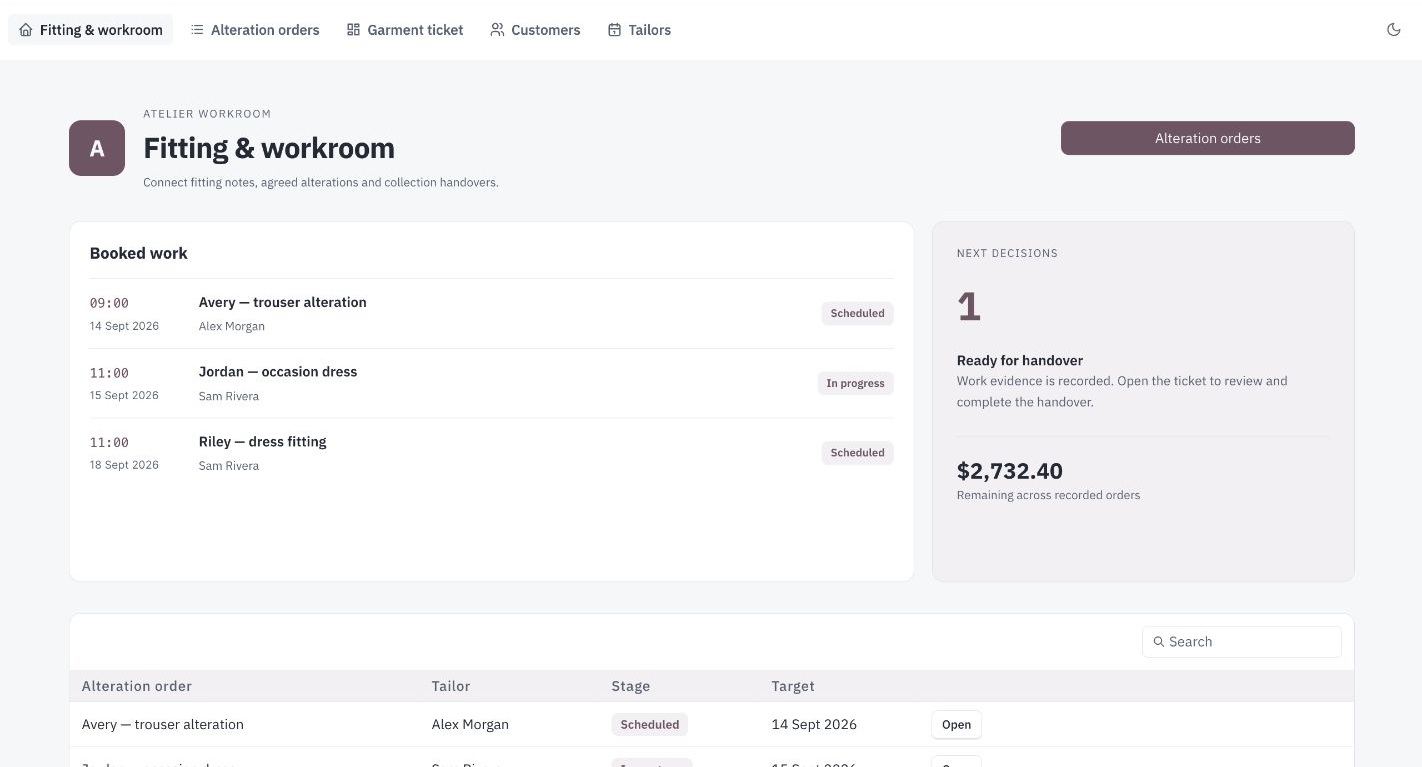Image resolution: width=1422 pixels, height=767 pixels.
Task: Click the Booked work heading
Action: click(139, 253)
